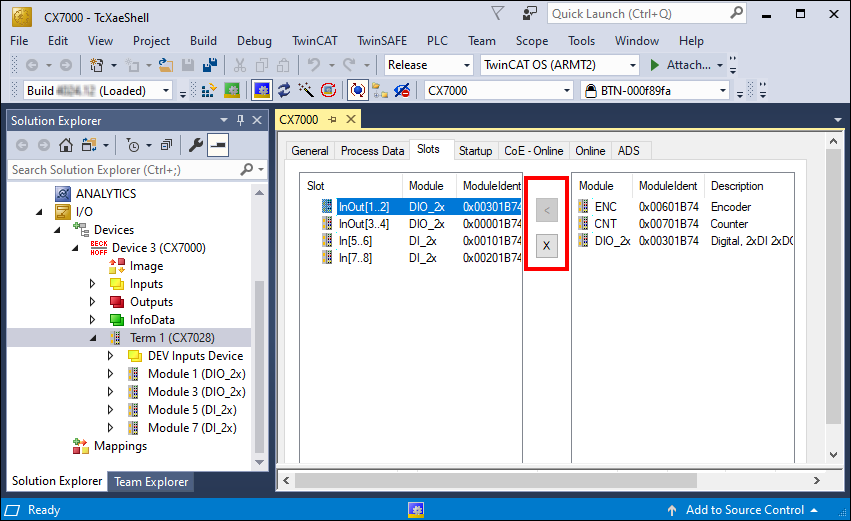Screen dimensions: 851x521
Task: Click the New Project icon in the toolbar
Action: [x=97, y=65]
